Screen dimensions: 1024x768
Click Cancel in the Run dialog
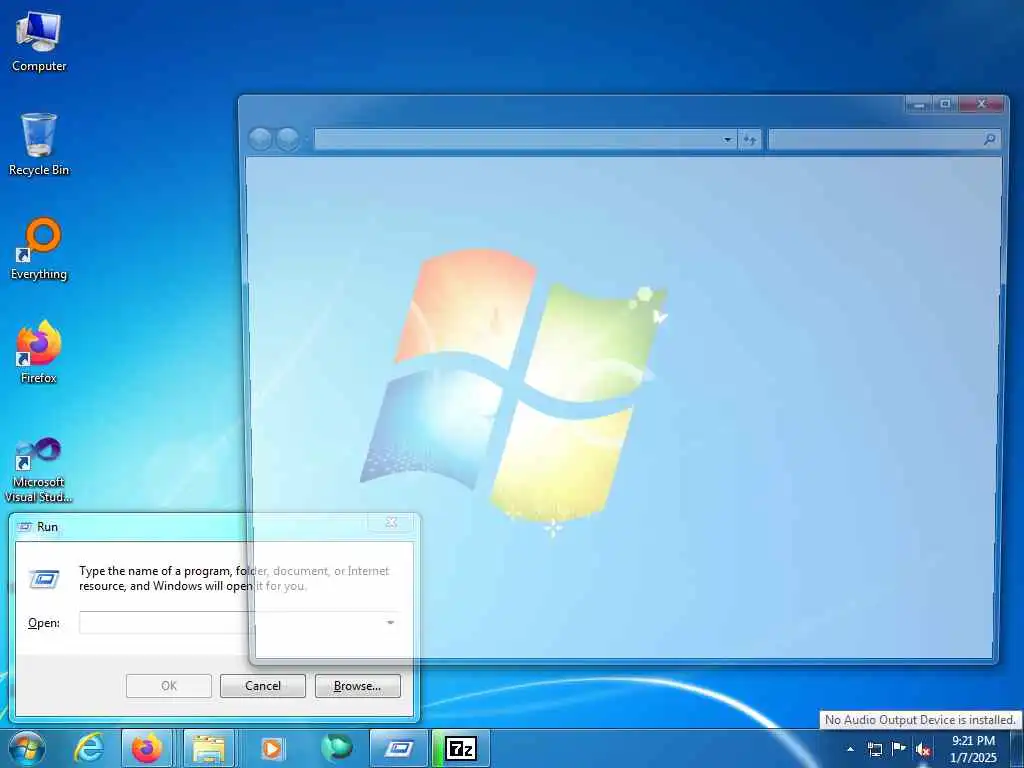tap(263, 686)
